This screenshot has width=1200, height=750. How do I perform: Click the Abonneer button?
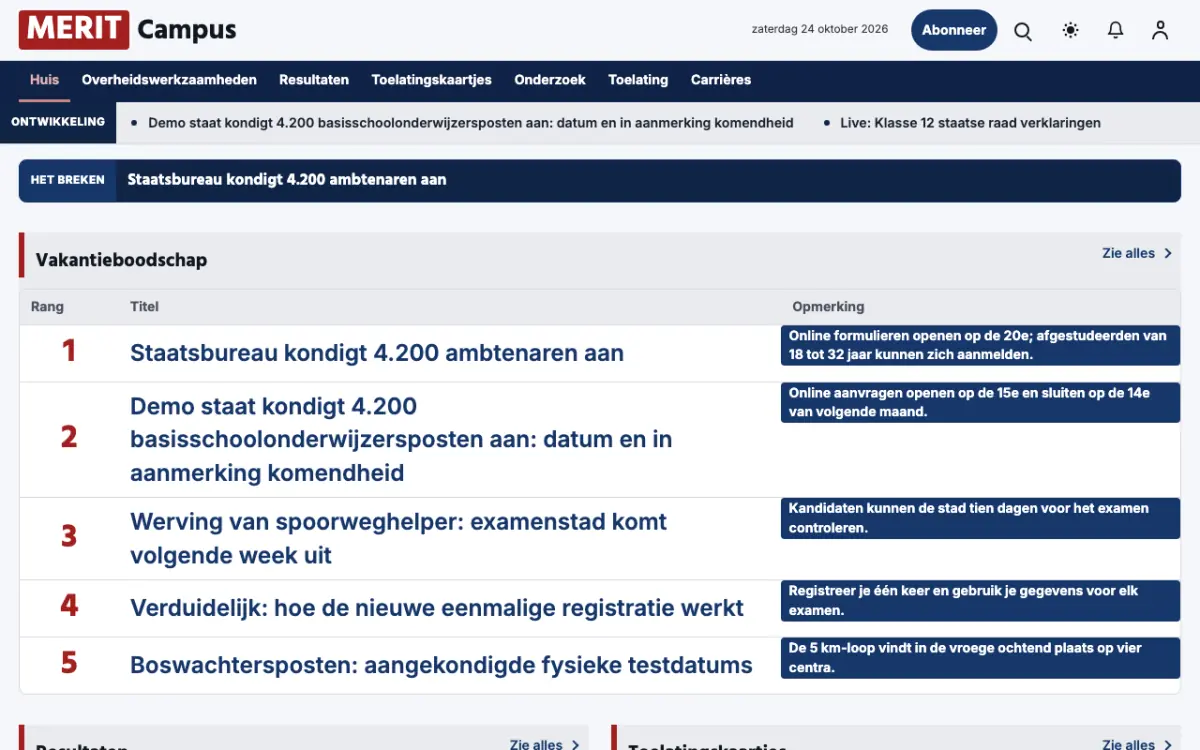pos(954,30)
